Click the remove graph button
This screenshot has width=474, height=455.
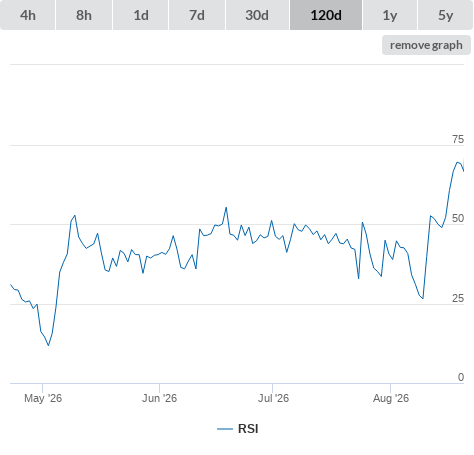pos(426,45)
